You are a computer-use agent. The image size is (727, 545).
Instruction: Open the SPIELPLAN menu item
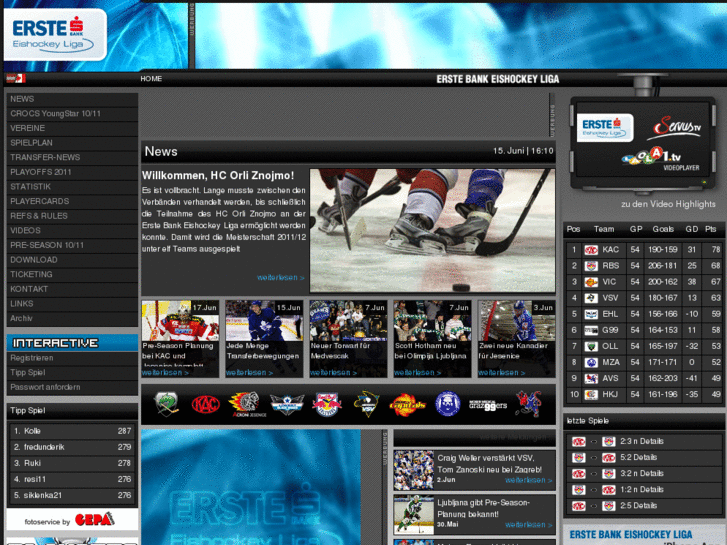(72, 143)
